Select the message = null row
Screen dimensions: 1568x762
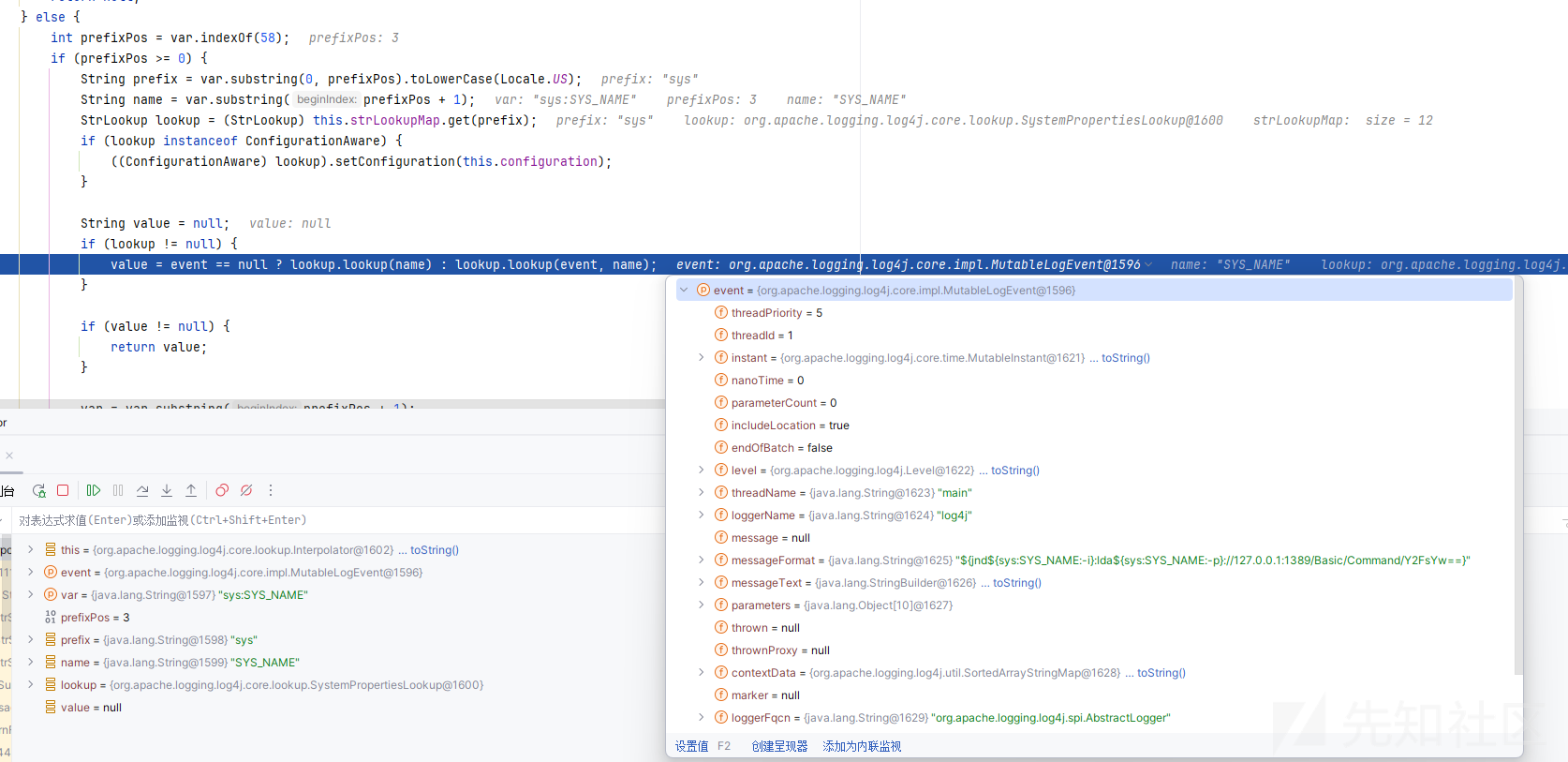(1094, 537)
